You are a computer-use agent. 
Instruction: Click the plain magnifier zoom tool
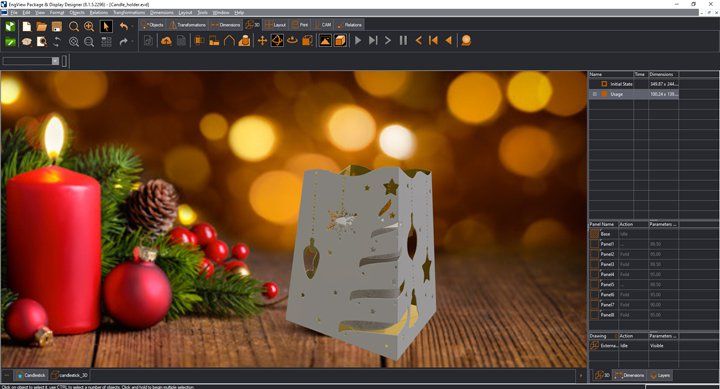click(74, 27)
